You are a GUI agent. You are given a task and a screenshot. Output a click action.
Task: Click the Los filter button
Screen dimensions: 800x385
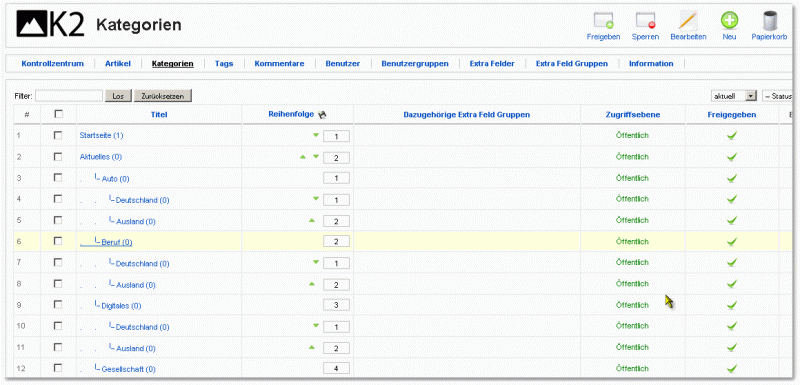point(118,96)
